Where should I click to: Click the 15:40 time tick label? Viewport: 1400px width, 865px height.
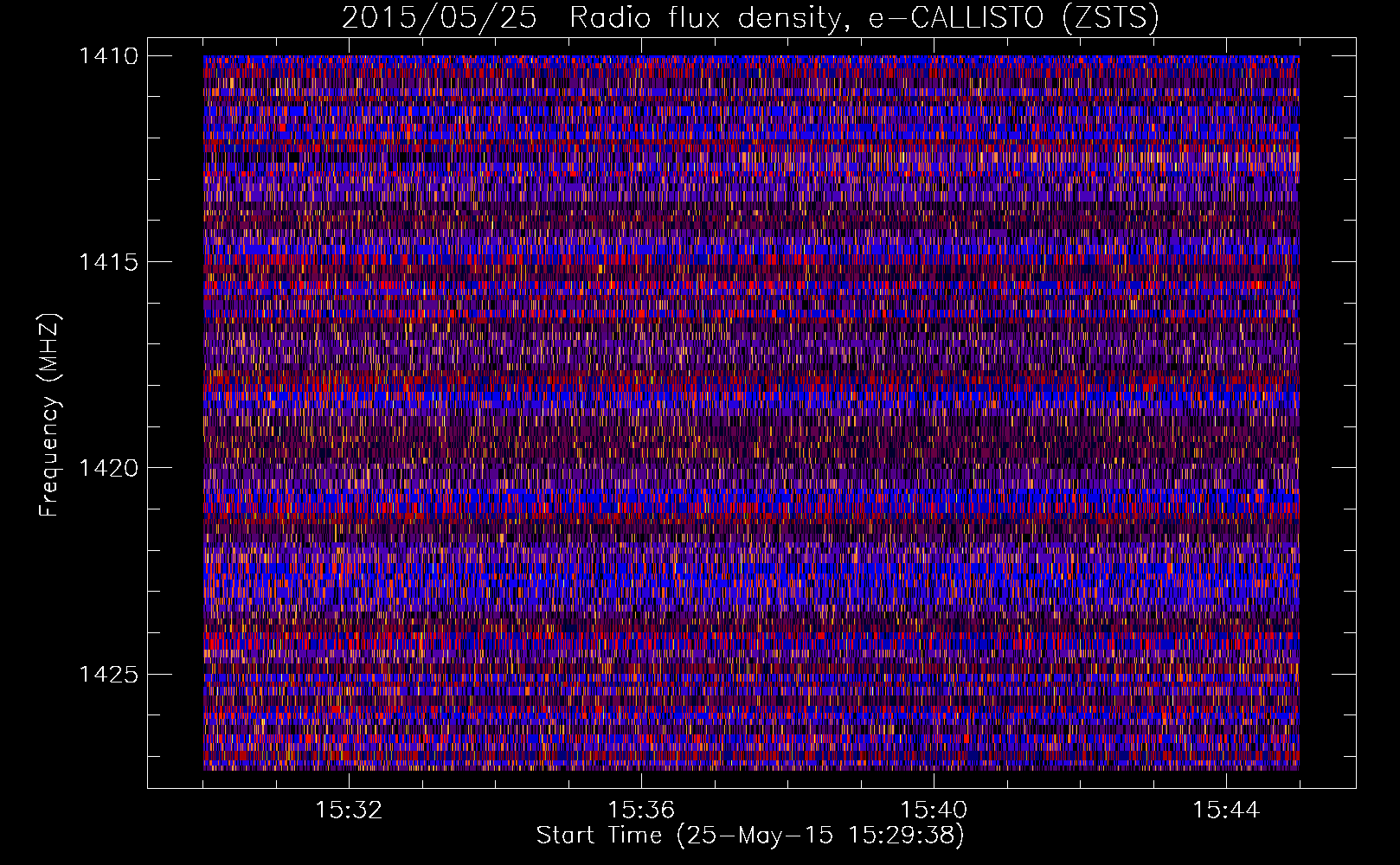[x=934, y=810]
